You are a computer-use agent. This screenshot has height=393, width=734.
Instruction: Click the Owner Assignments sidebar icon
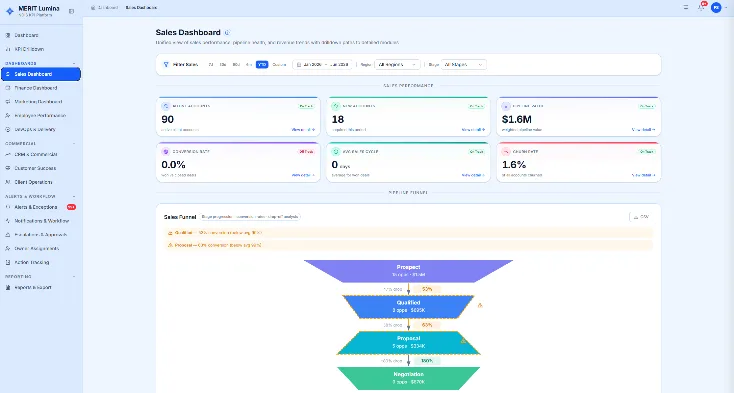pos(7,248)
